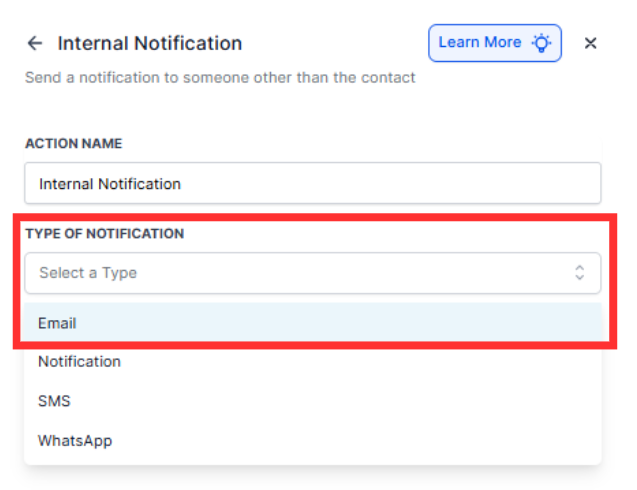This screenshot has height=490, width=637.
Task: Close the Internal Notification panel with X
Action: tap(591, 43)
